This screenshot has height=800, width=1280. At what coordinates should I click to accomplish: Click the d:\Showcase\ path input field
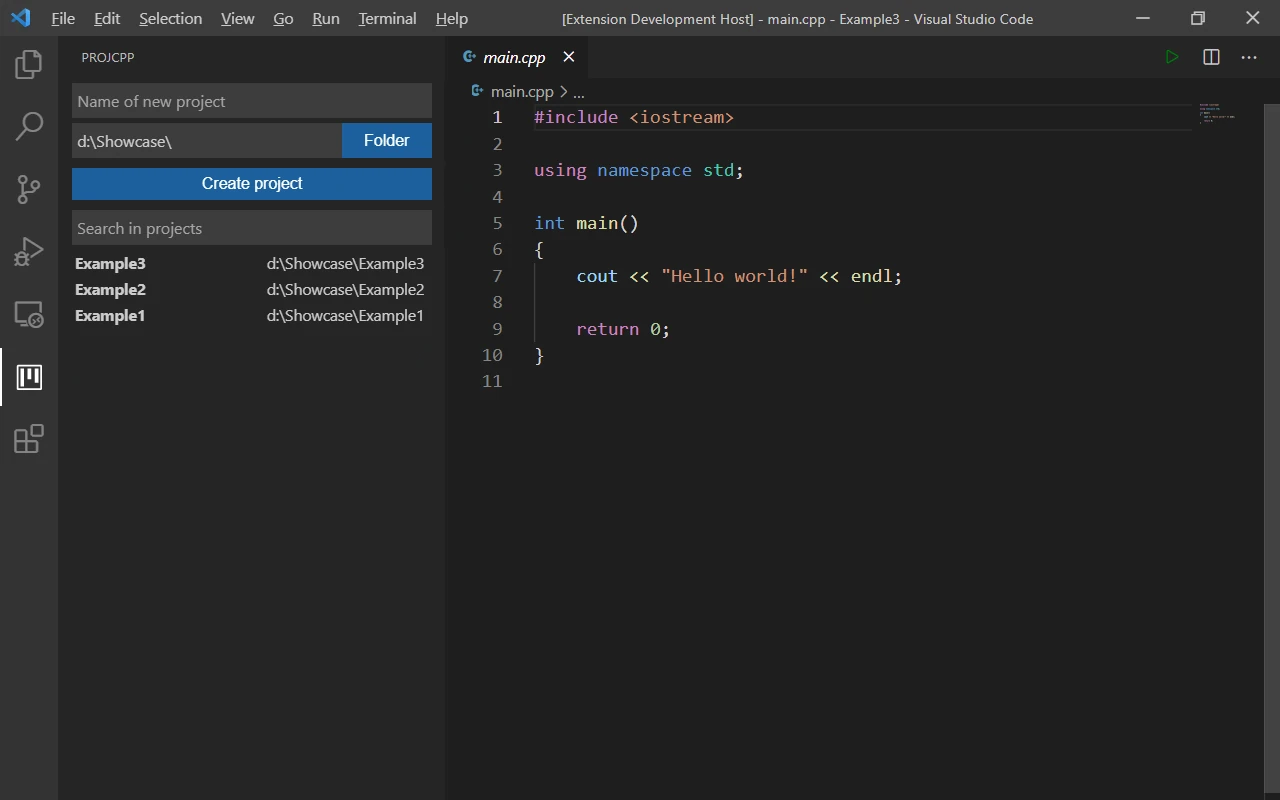[x=207, y=141]
